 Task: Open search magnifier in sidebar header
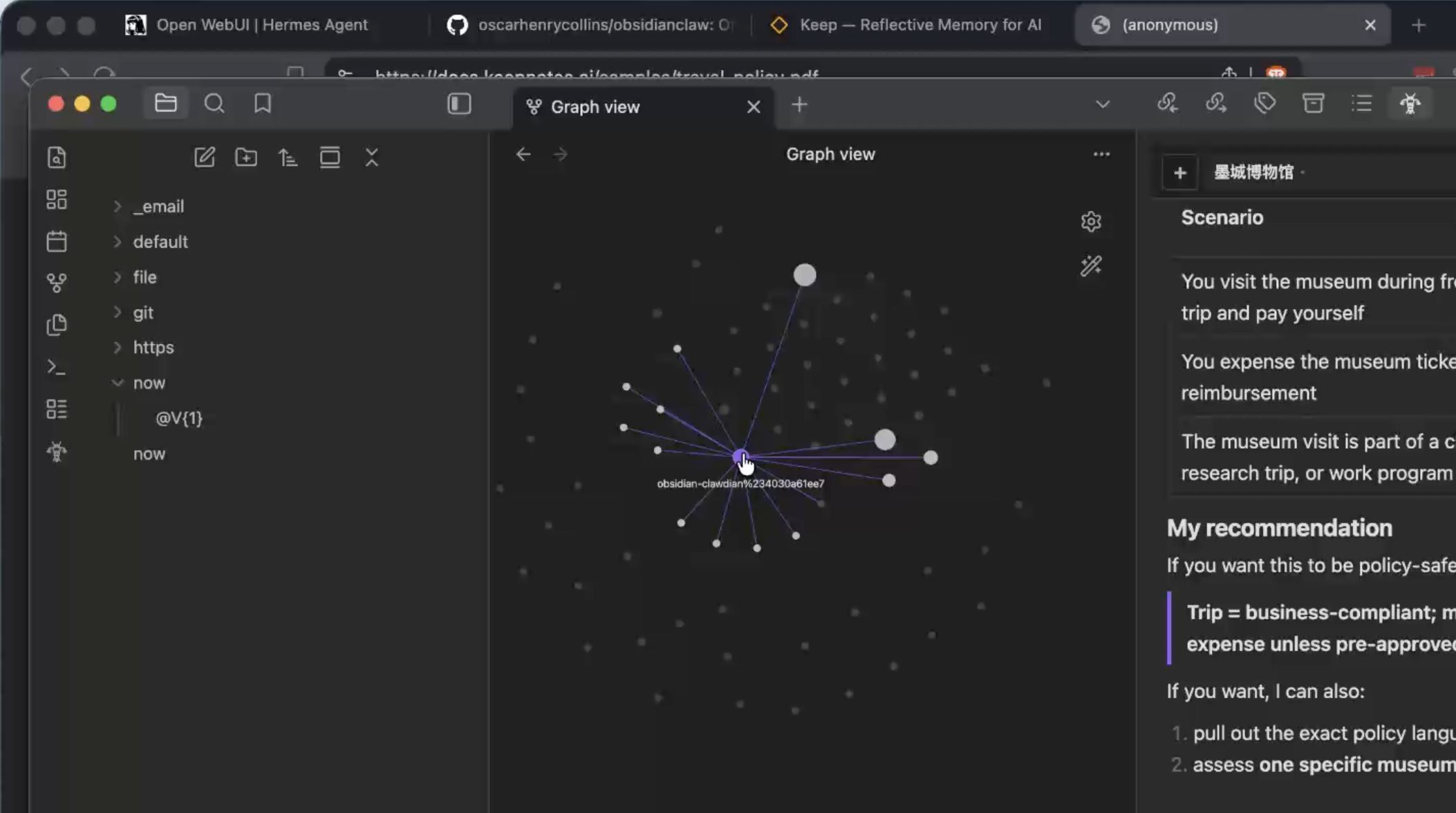pyautogui.click(x=214, y=104)
